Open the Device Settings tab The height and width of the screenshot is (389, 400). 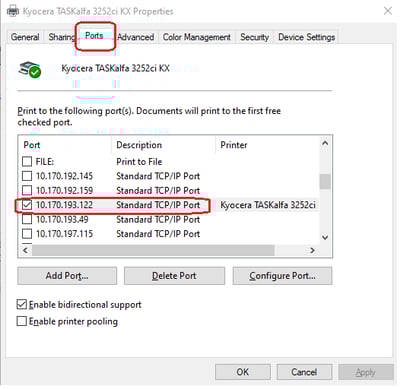(x=306, y=37)
